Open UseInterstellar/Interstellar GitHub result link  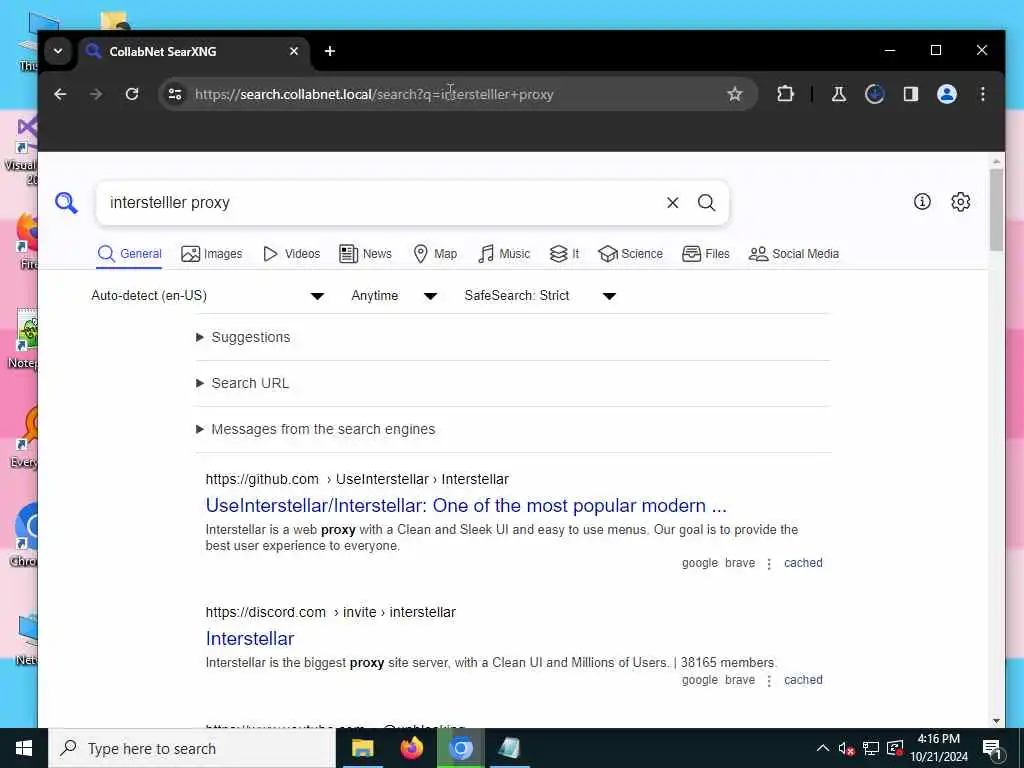[466, 505]
